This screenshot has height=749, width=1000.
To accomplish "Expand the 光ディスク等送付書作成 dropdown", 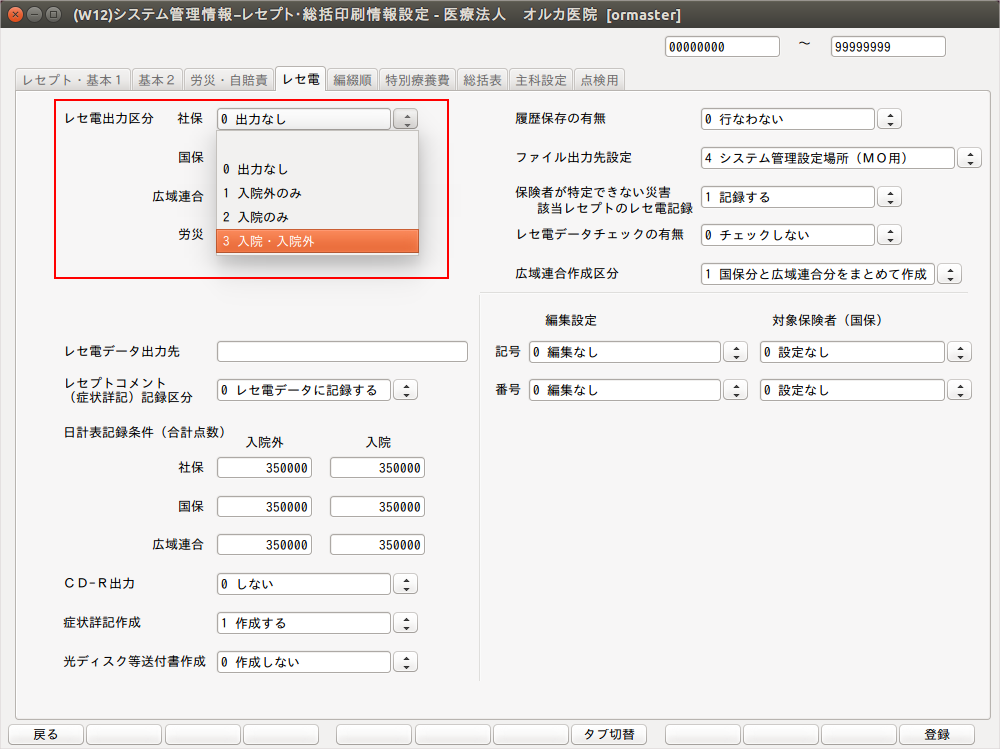I will [406, 662].
